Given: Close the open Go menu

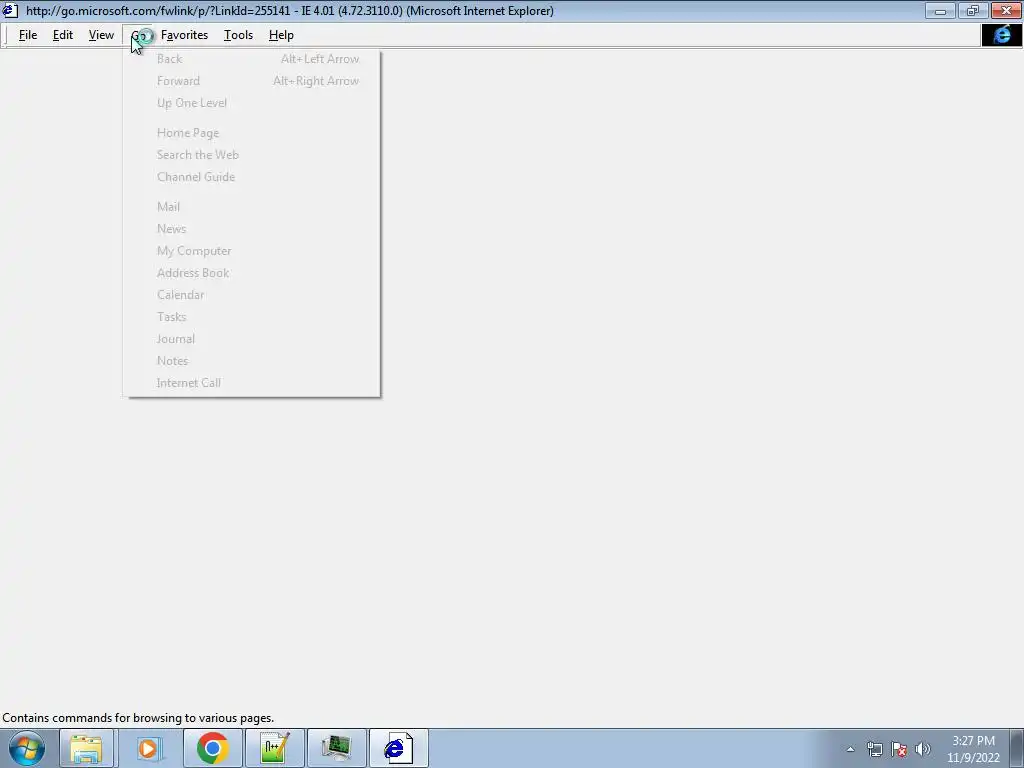Looking at the screenshot, I should click(x=139, y=35).
